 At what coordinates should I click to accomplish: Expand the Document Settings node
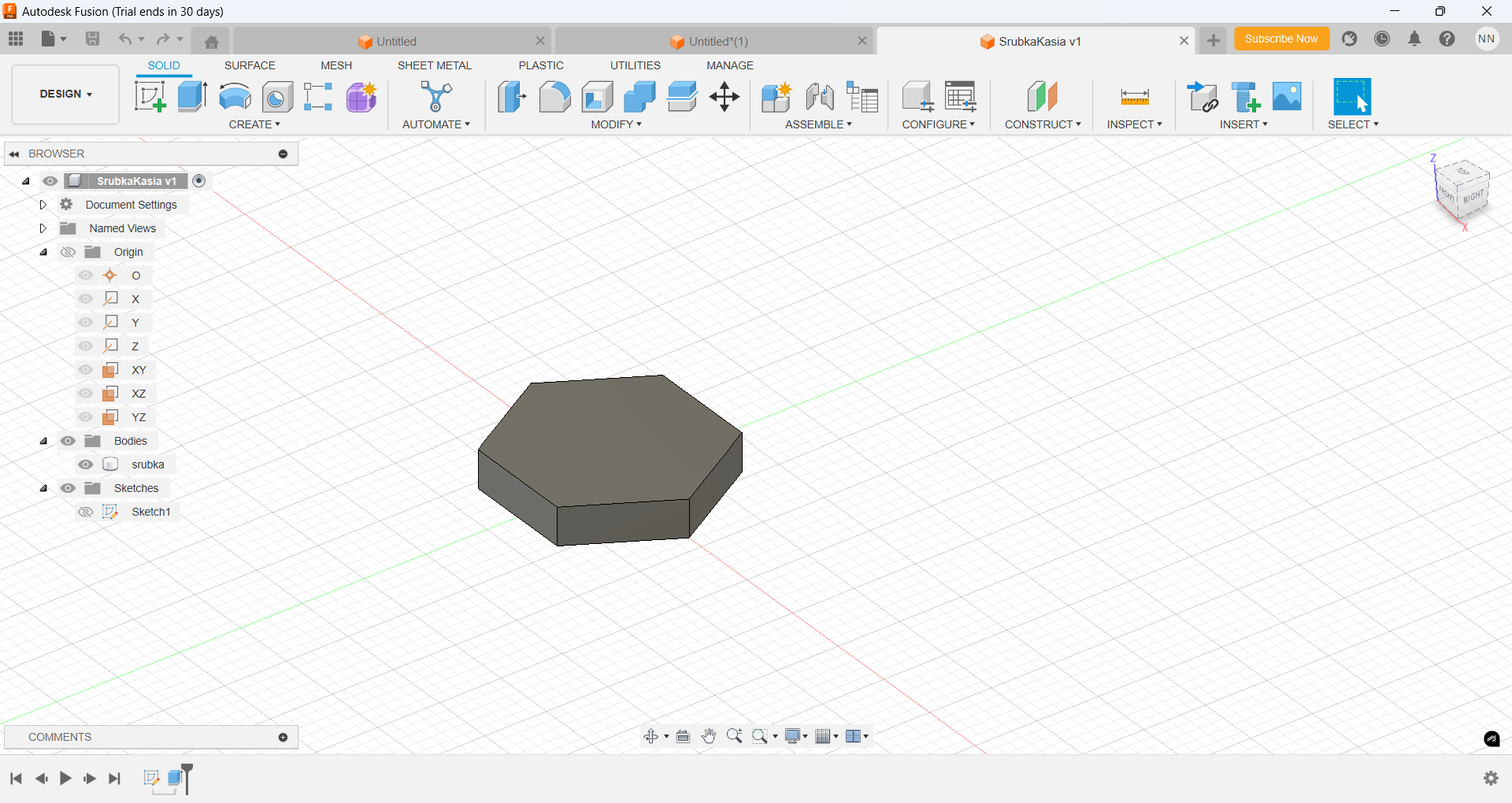click(x=43, y=205)
